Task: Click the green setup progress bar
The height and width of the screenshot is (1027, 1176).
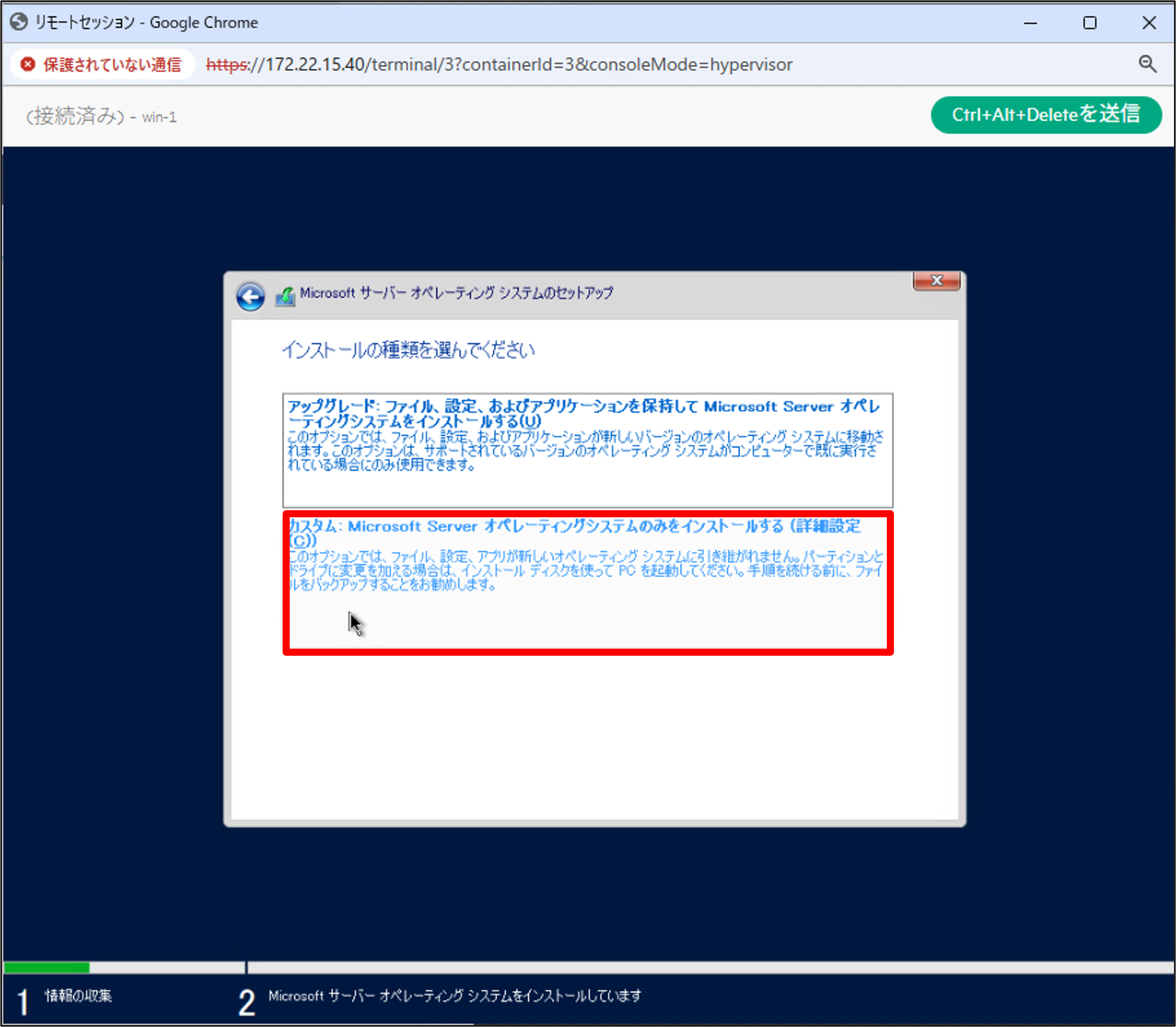Action: click(47, 967)
